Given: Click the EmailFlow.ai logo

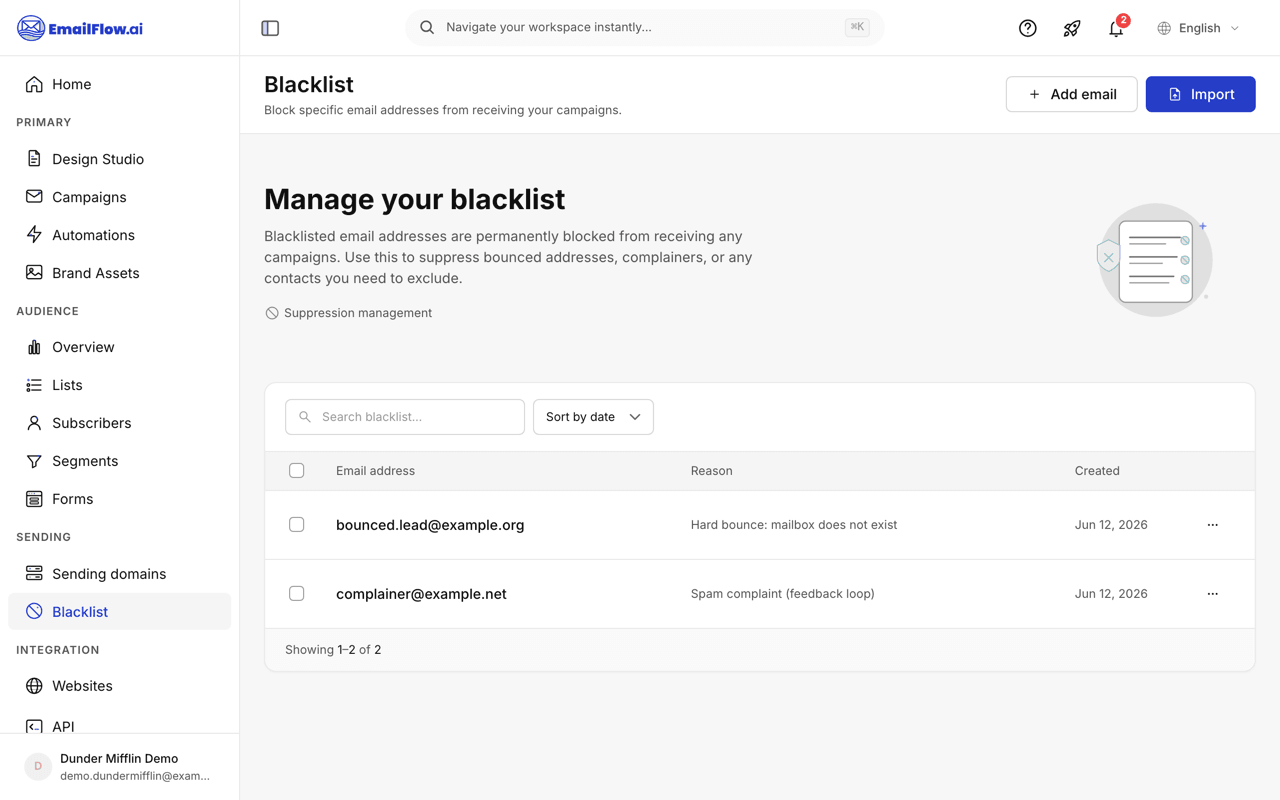Looking at the screenshot, I should click(80, 28).
